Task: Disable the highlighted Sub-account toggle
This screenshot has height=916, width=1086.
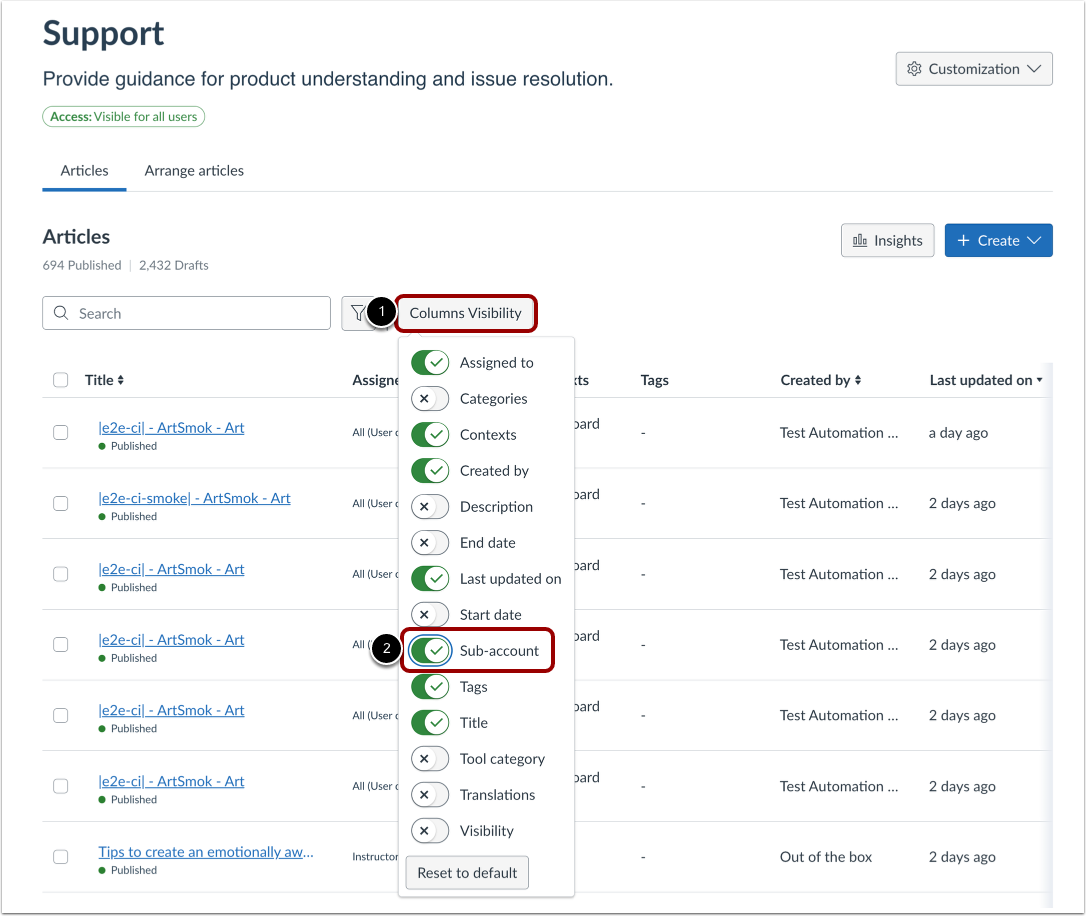Action: click(430, 650)
